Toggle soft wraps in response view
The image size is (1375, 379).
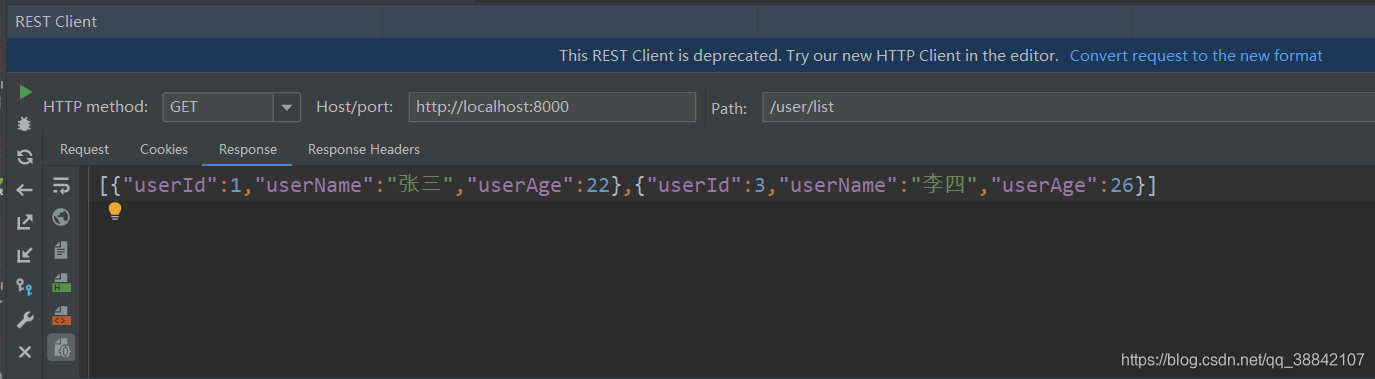(61, 185)
